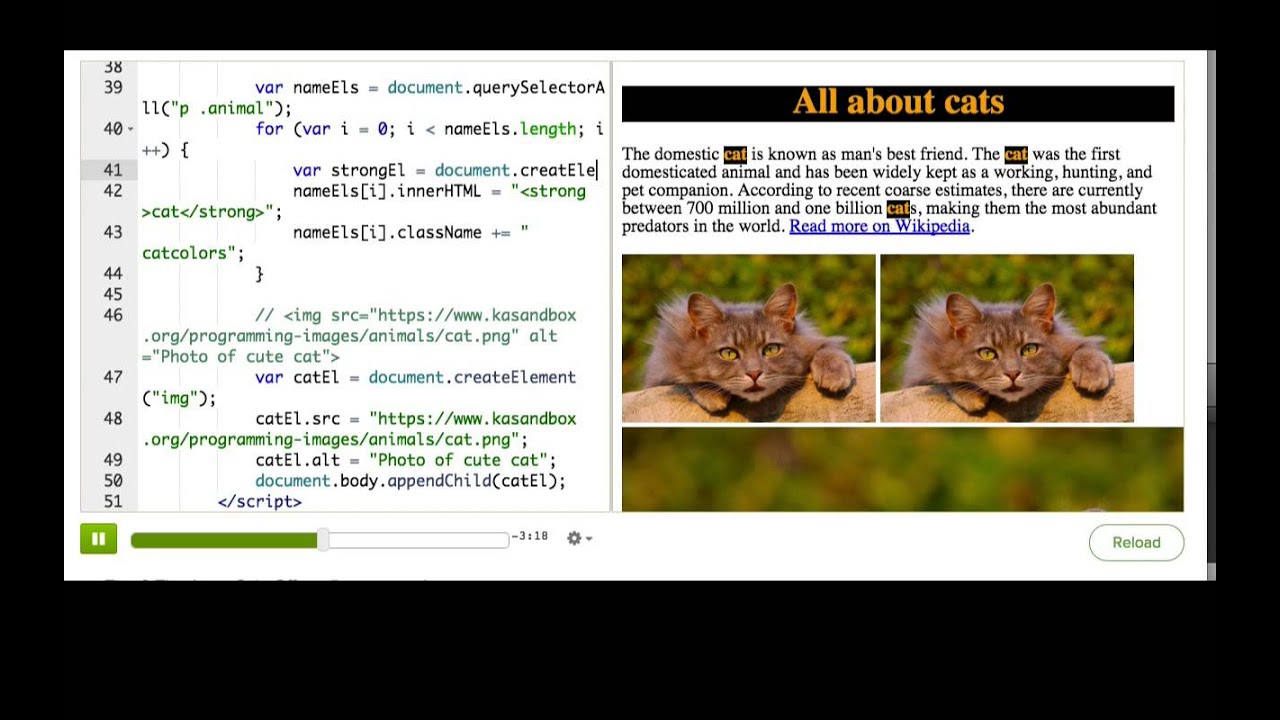
Task: Click the first cat photo in the output
Action: [x=748, y=338]
